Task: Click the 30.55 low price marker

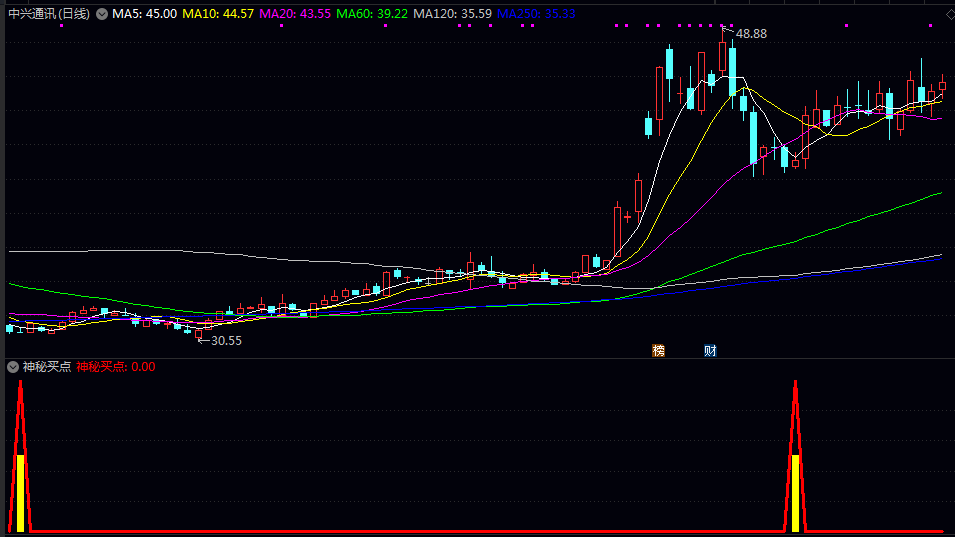Action: 226,341
